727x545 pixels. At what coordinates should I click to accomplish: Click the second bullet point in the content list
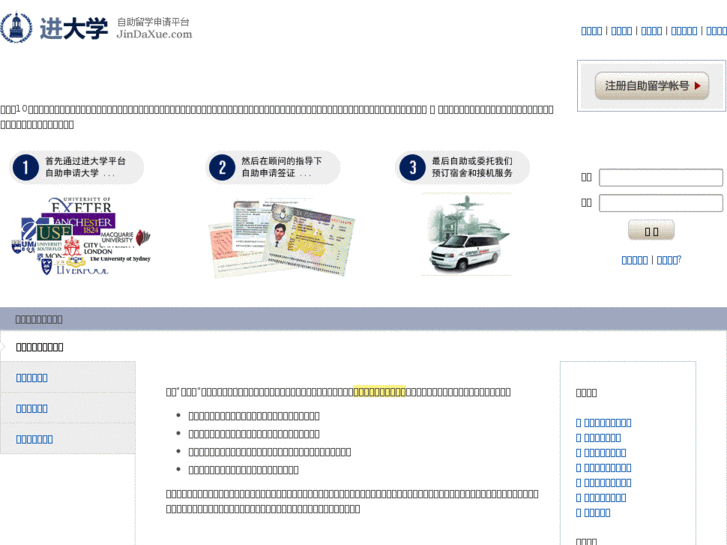click(254, 434)
